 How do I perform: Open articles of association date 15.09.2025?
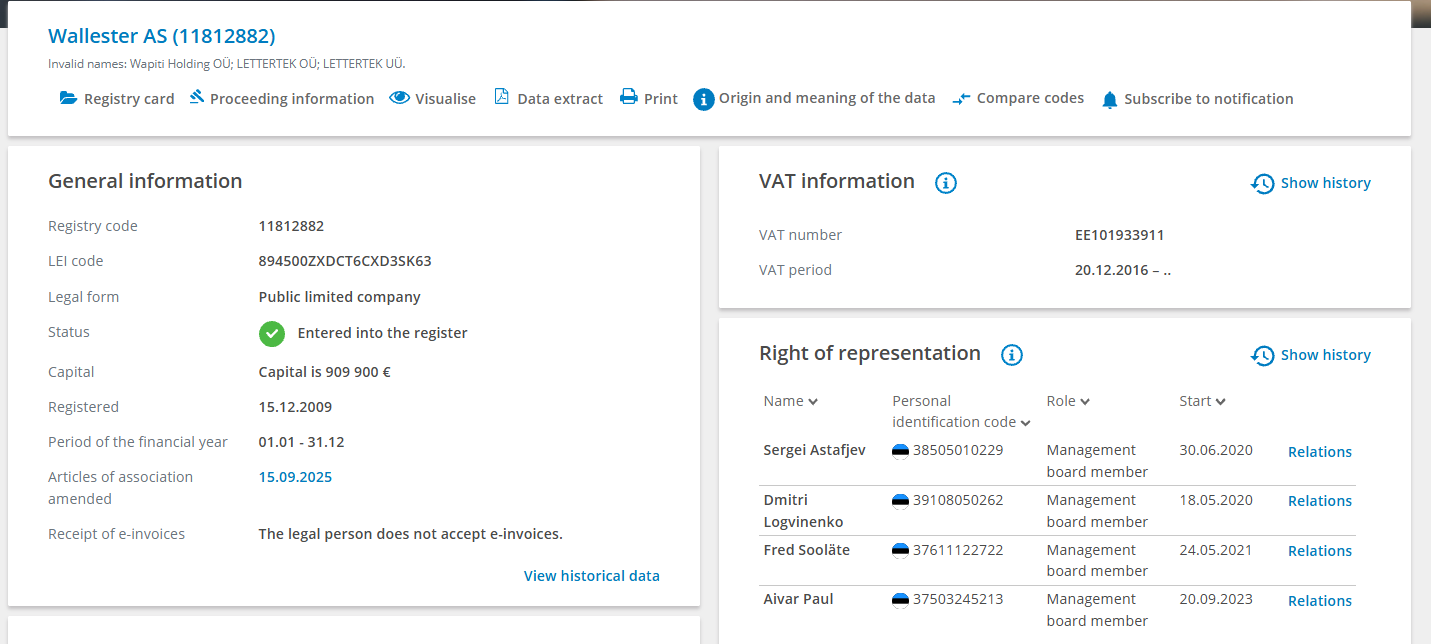pyautogui.click(x=295, y=477)
